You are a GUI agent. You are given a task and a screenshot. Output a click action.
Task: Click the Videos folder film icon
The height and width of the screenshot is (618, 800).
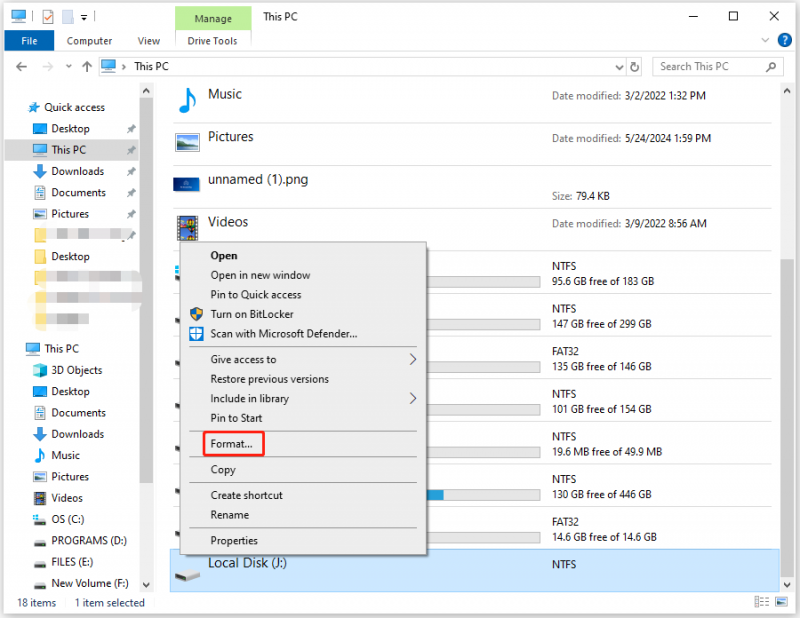click(x=187, y=228)
